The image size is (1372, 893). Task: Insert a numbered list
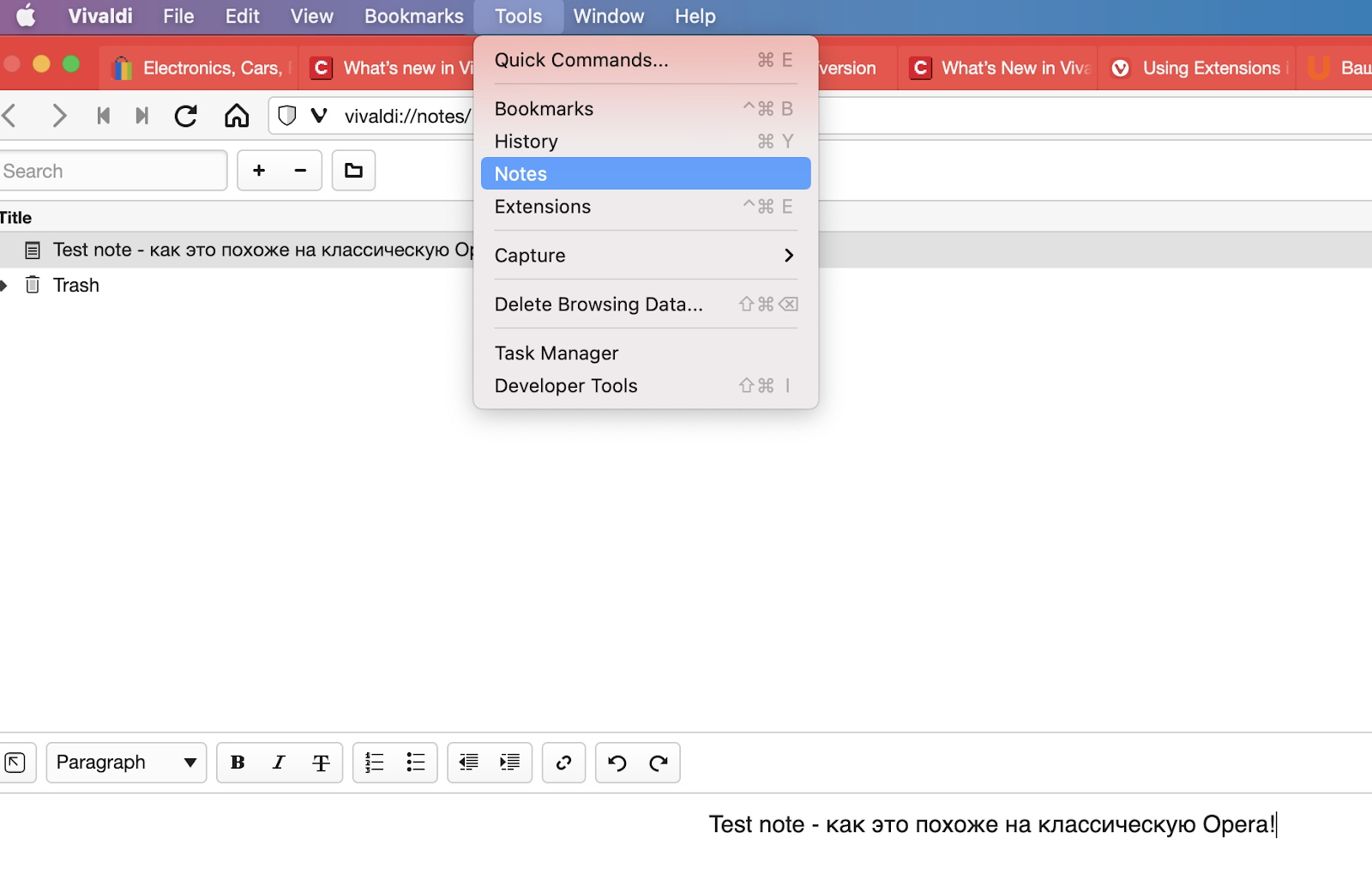point(375,762)
